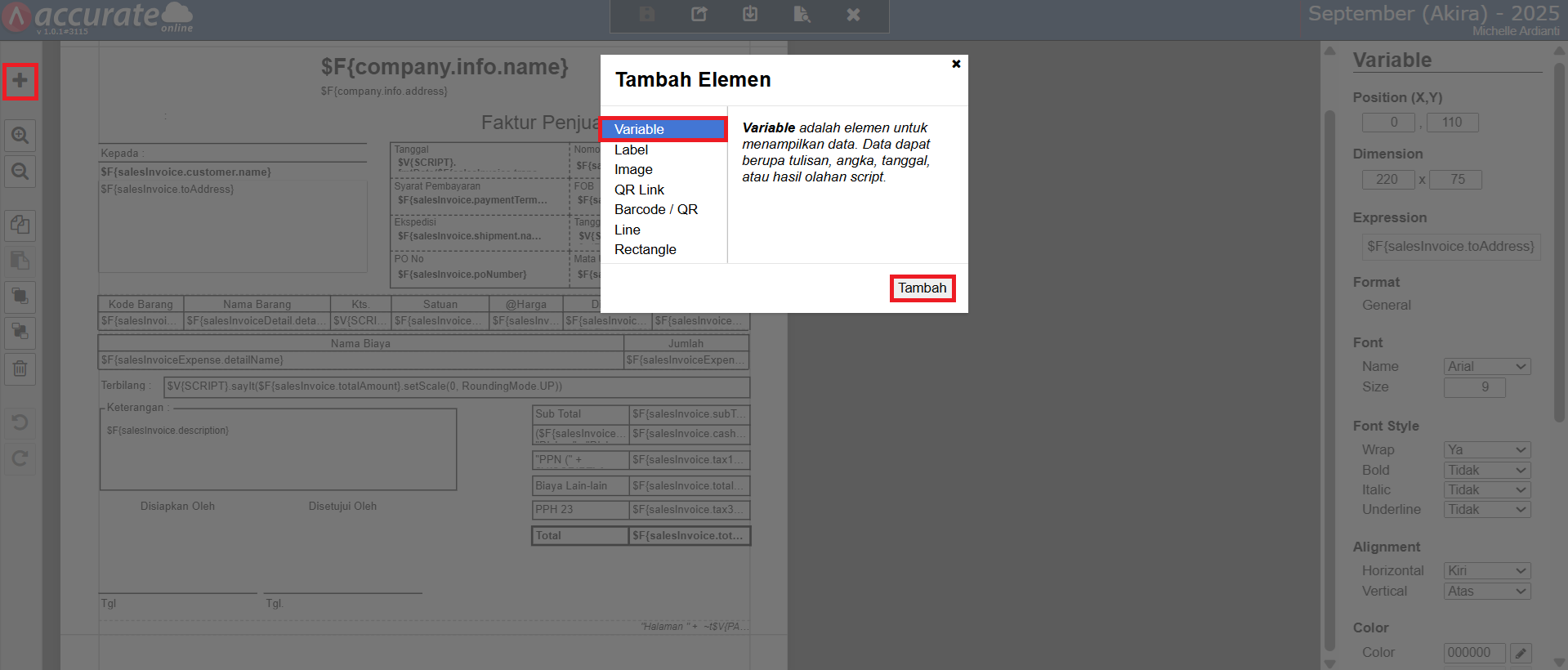This screenshot has height=670, width=1568.
Task: Click the color picker eyedropper icon
Action: pyautogui.click(x=1520, y=653)
